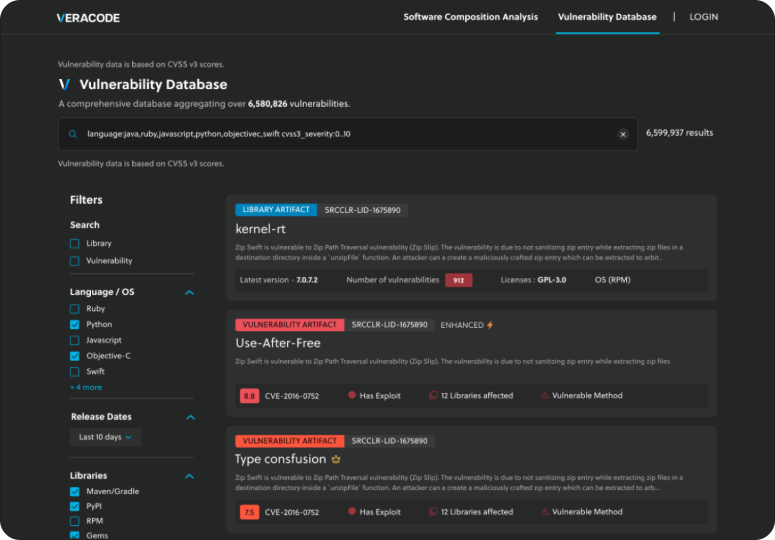Click OS (RPM) label in kernel-rt card
Screen dimensions: 775x540
(x=612, y=280)
